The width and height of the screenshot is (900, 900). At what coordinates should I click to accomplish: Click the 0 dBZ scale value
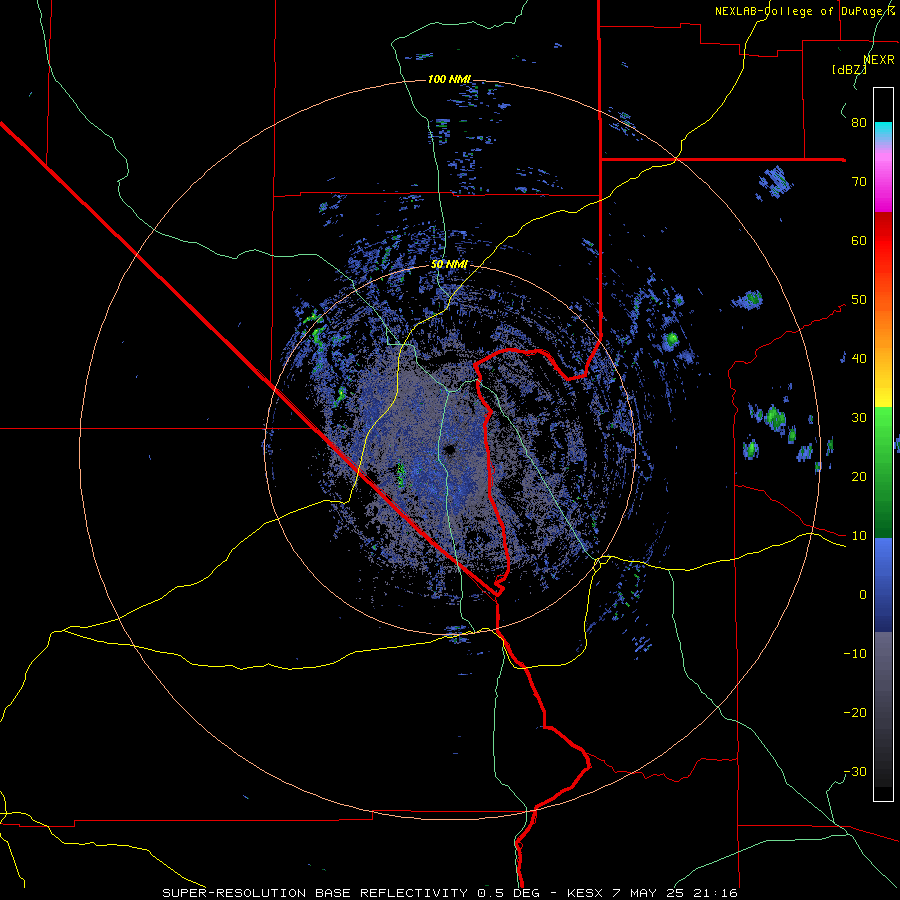(x=863, y=595)
